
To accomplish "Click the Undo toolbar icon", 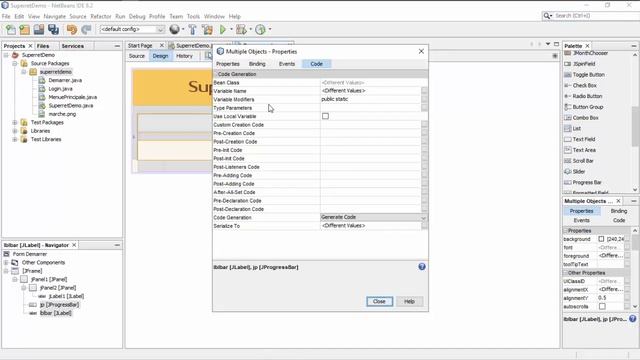I will coord(72,29).
